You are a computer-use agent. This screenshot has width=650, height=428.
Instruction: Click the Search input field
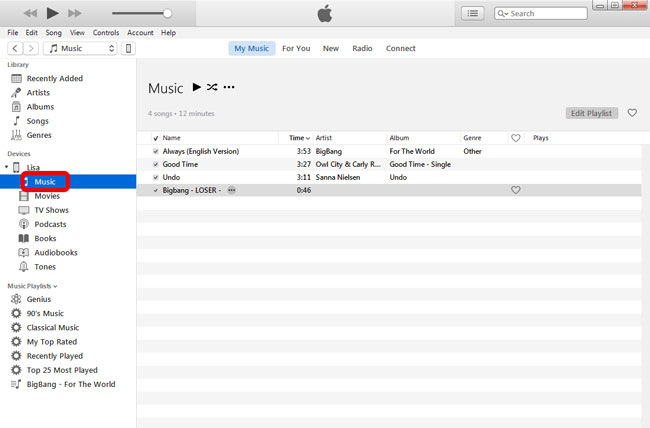point(541,13)
